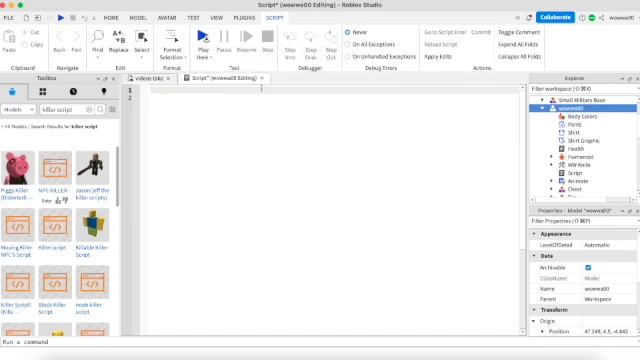
Task: Navigate forward with the Fwd arrow
Action: click(x=76, y=37)
